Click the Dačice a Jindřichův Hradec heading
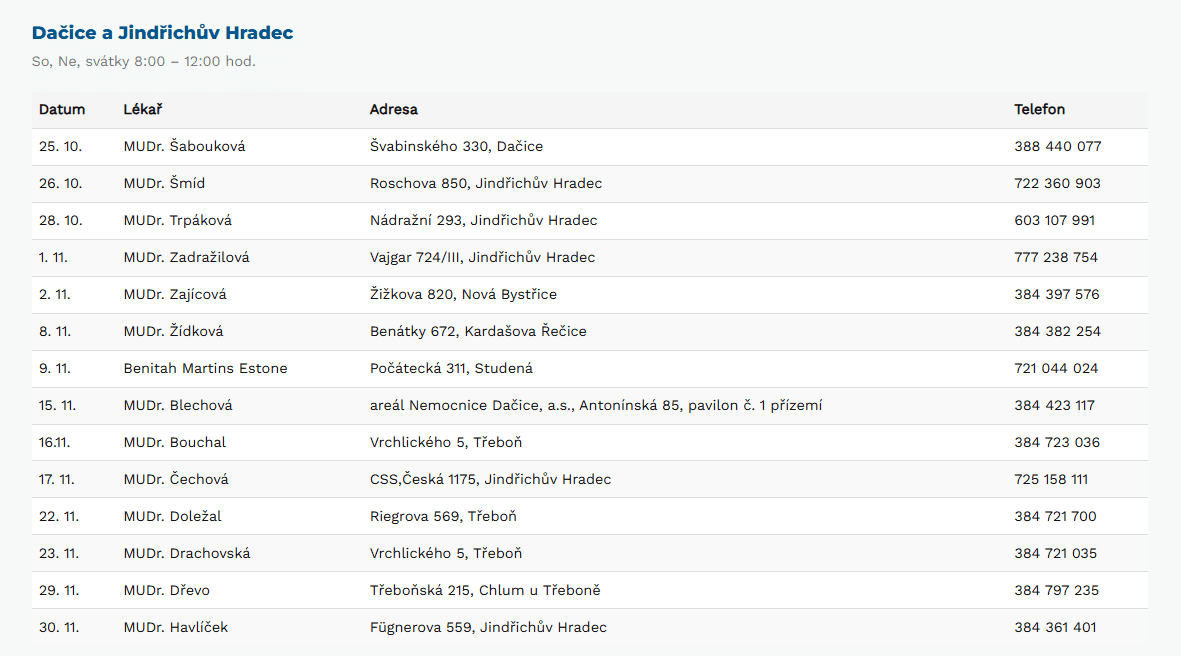Image resolution: width=1181 pixels, height=656 pixels. pos(162,33)
